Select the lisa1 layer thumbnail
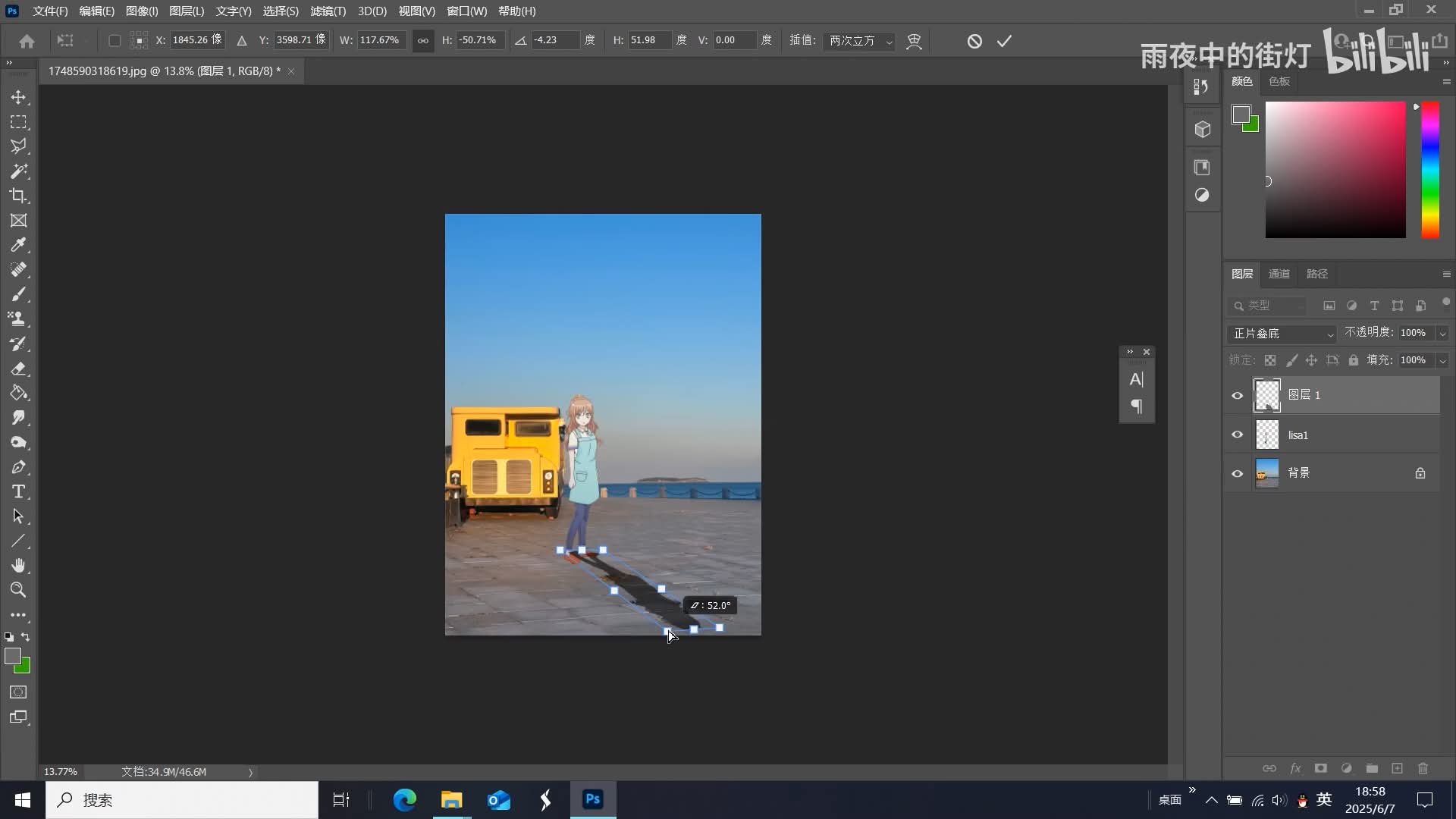Screen dimensions: 1456x819 [x=1266, y=435]
